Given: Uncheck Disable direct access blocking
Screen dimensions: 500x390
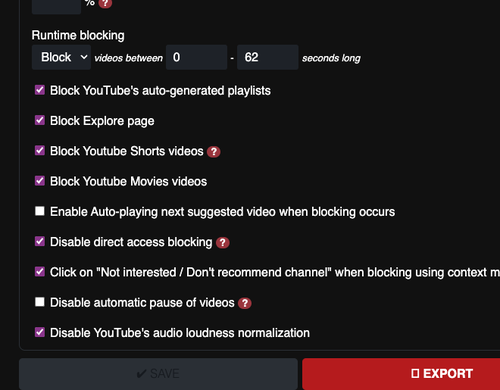Looking at the screenshot, I should [x=40, y=241].
